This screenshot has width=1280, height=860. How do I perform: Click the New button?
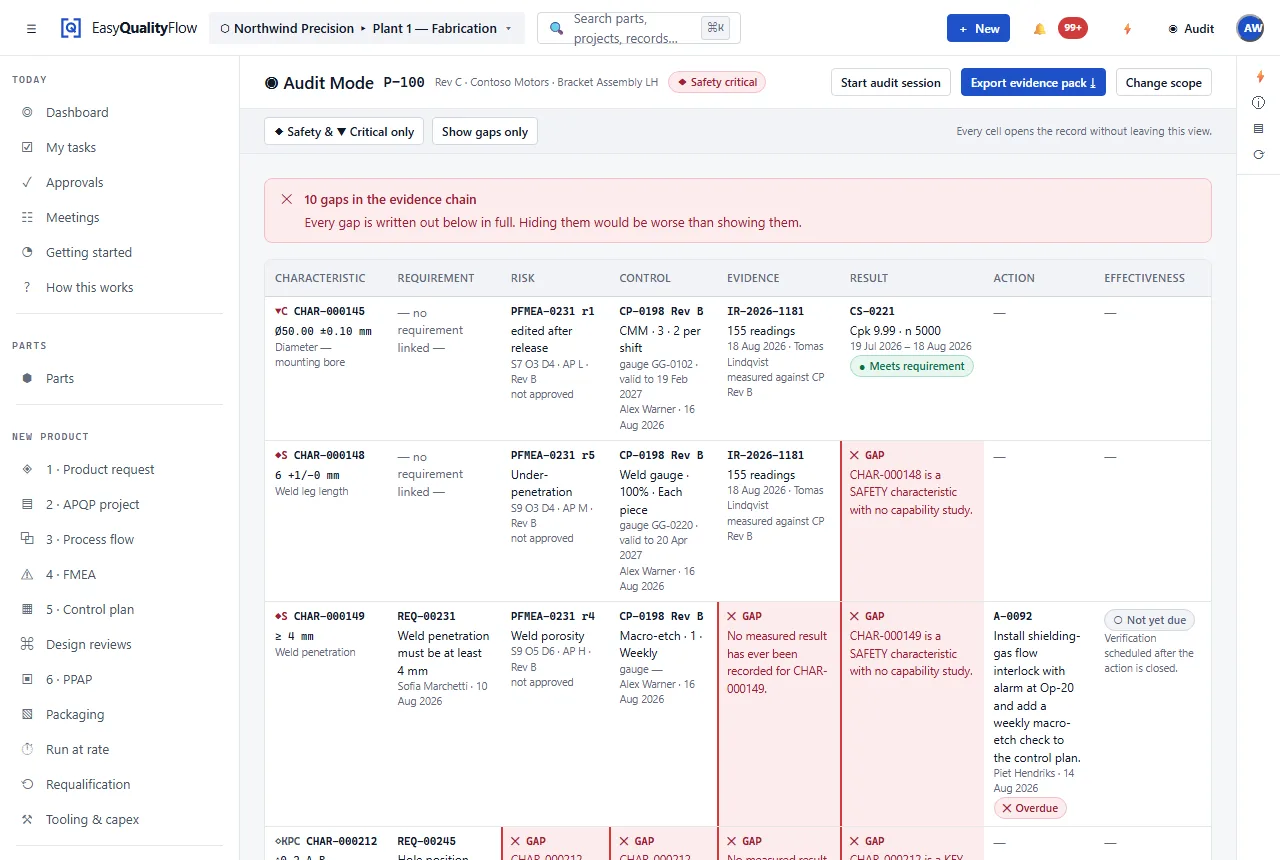[x=978, y=28]
